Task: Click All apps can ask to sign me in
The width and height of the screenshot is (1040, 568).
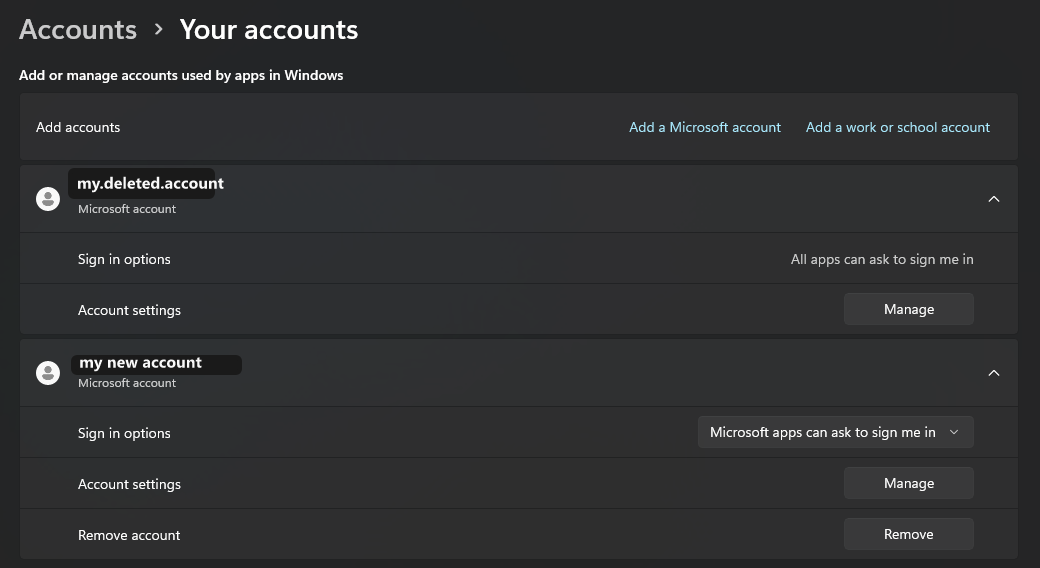Action: [x=882, y=259]
